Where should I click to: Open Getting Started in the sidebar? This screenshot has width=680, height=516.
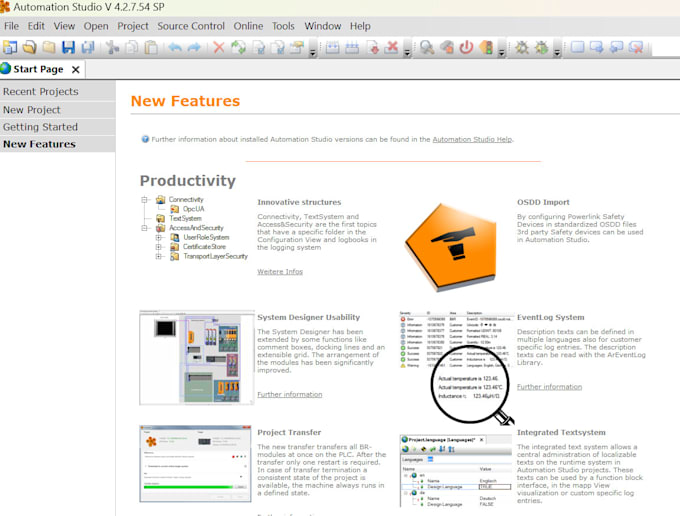58,127
